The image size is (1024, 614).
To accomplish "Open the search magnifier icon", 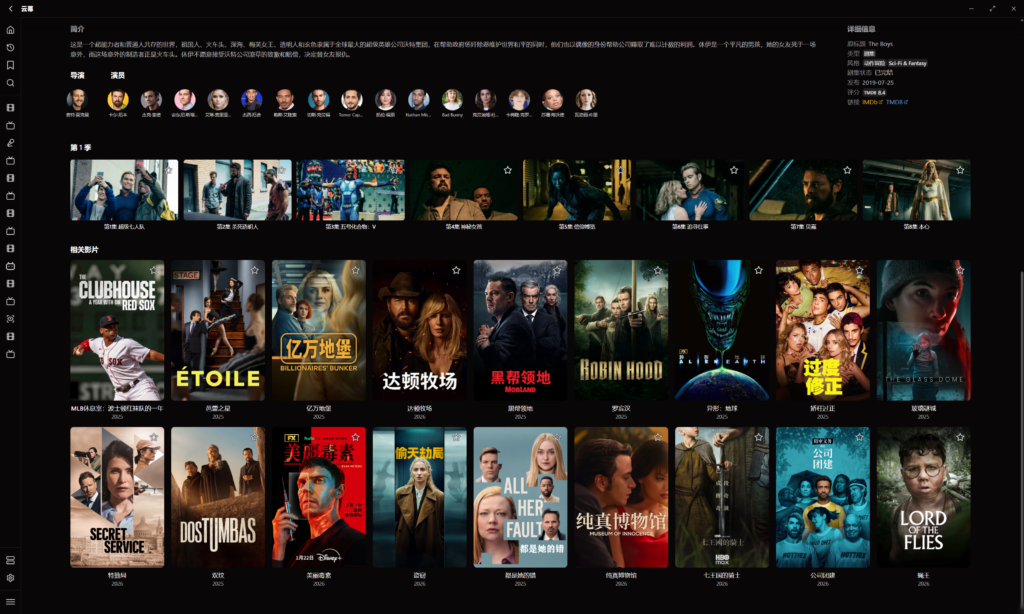I will [10, 83].
